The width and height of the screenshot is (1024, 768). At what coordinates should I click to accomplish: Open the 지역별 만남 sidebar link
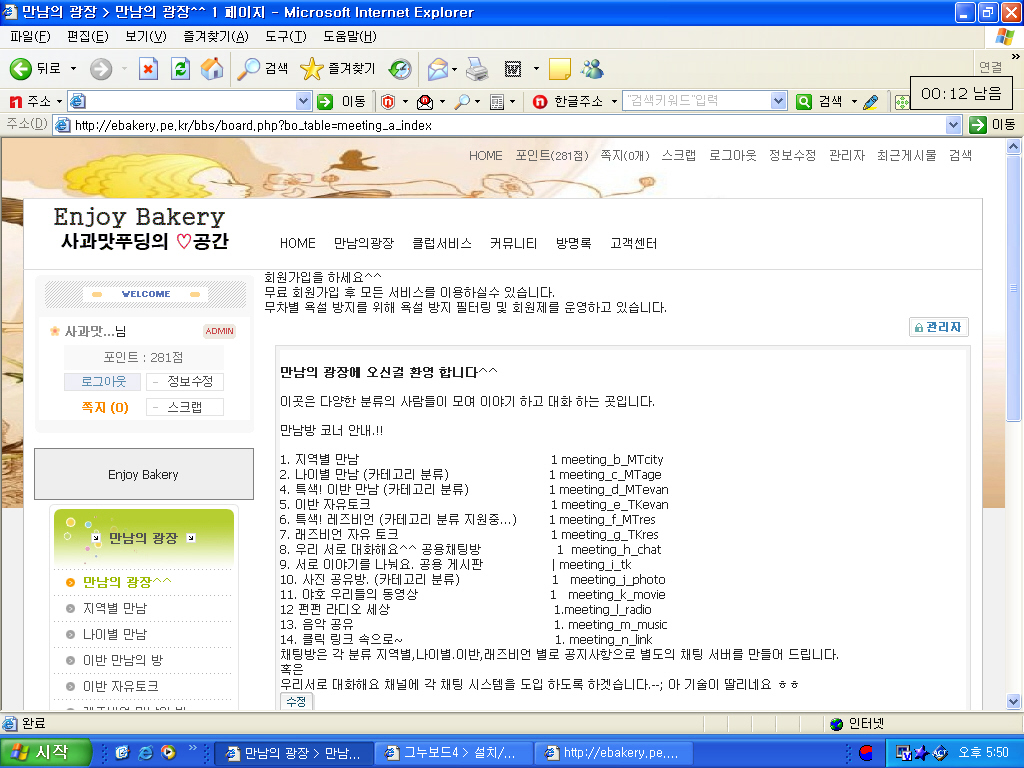(x=114, y=608)
